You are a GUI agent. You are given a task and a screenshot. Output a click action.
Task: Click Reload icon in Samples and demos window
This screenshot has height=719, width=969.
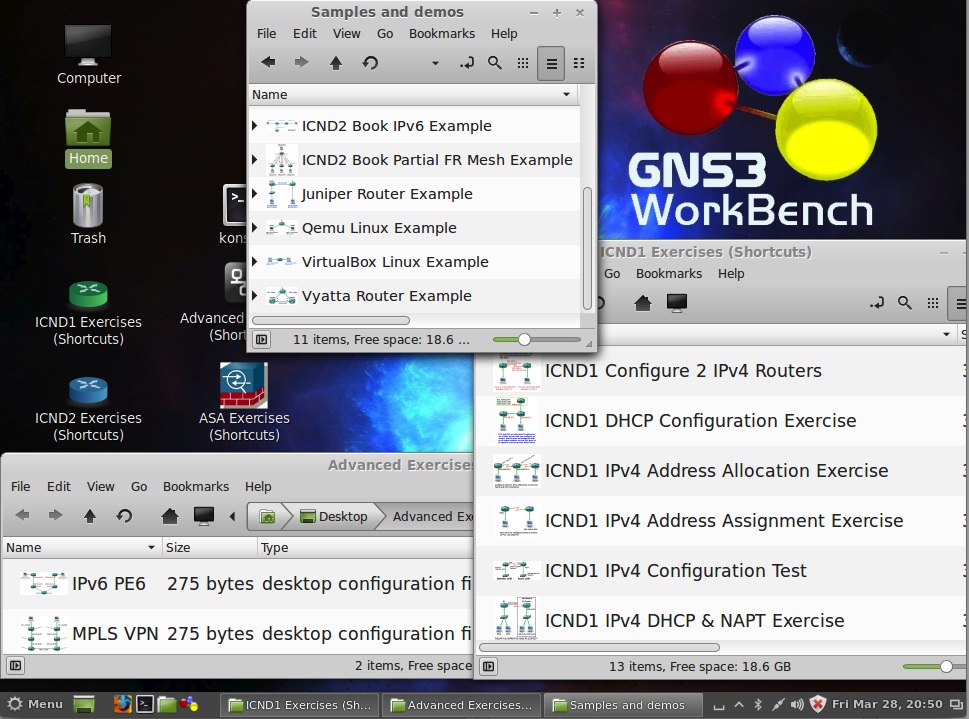coord(370,63)
